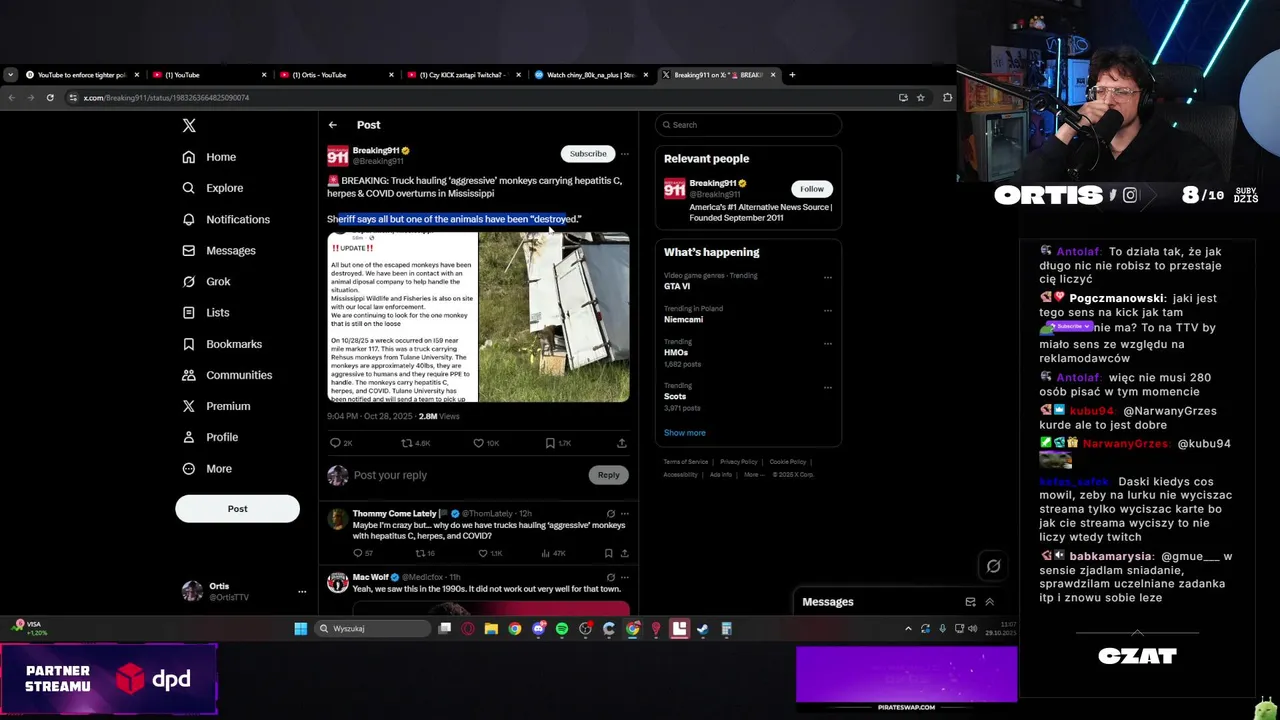Share Thommy Come Lately's comment
Viewport: 1280px width, 720px height.
624,553
